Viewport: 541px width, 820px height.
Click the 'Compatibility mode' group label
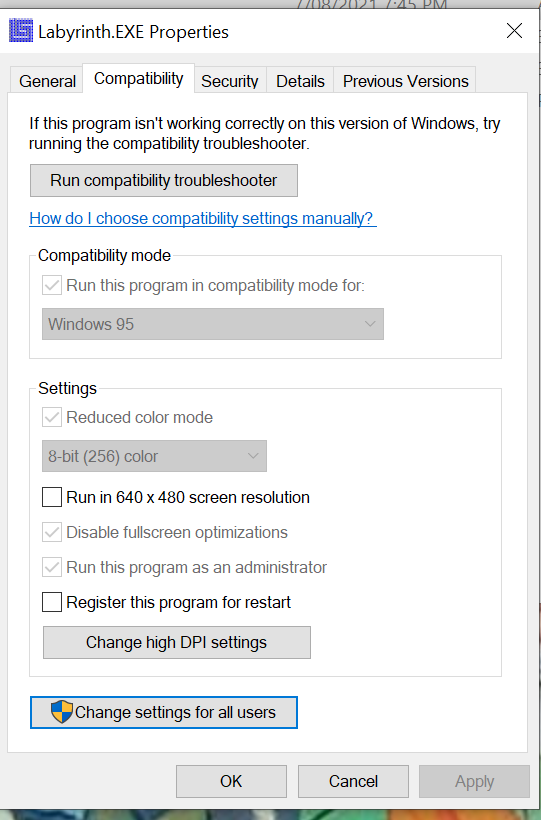click(x=105, y=255)
